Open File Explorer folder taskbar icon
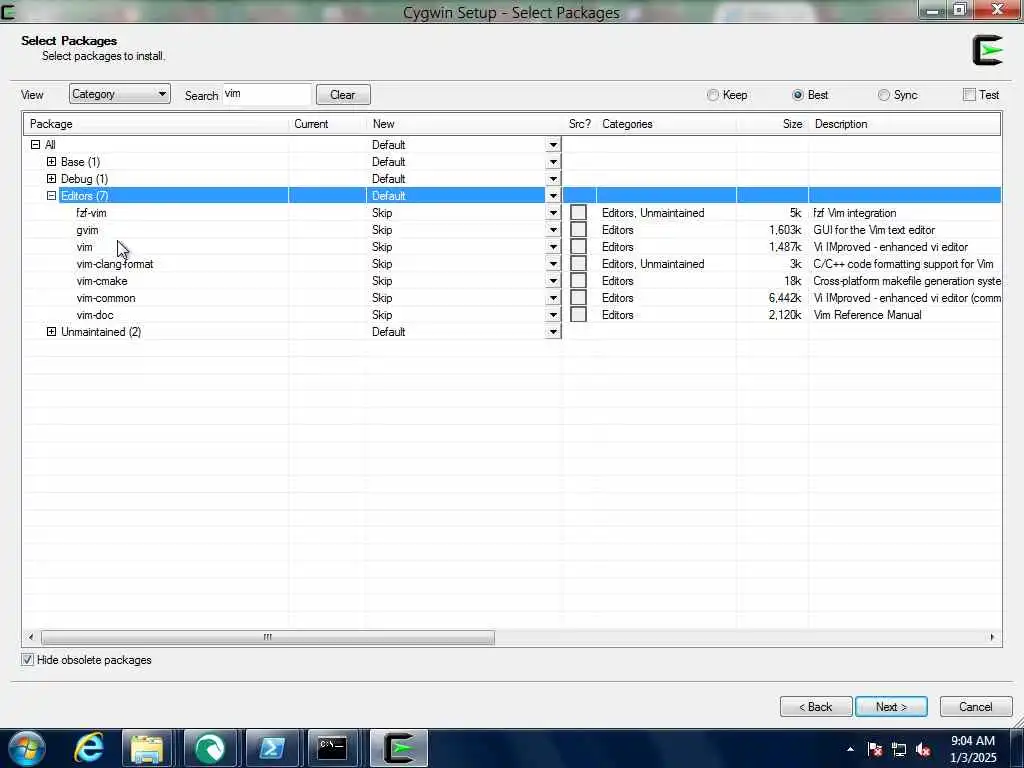The image size is (1024, 768). (x=148, y=748)
